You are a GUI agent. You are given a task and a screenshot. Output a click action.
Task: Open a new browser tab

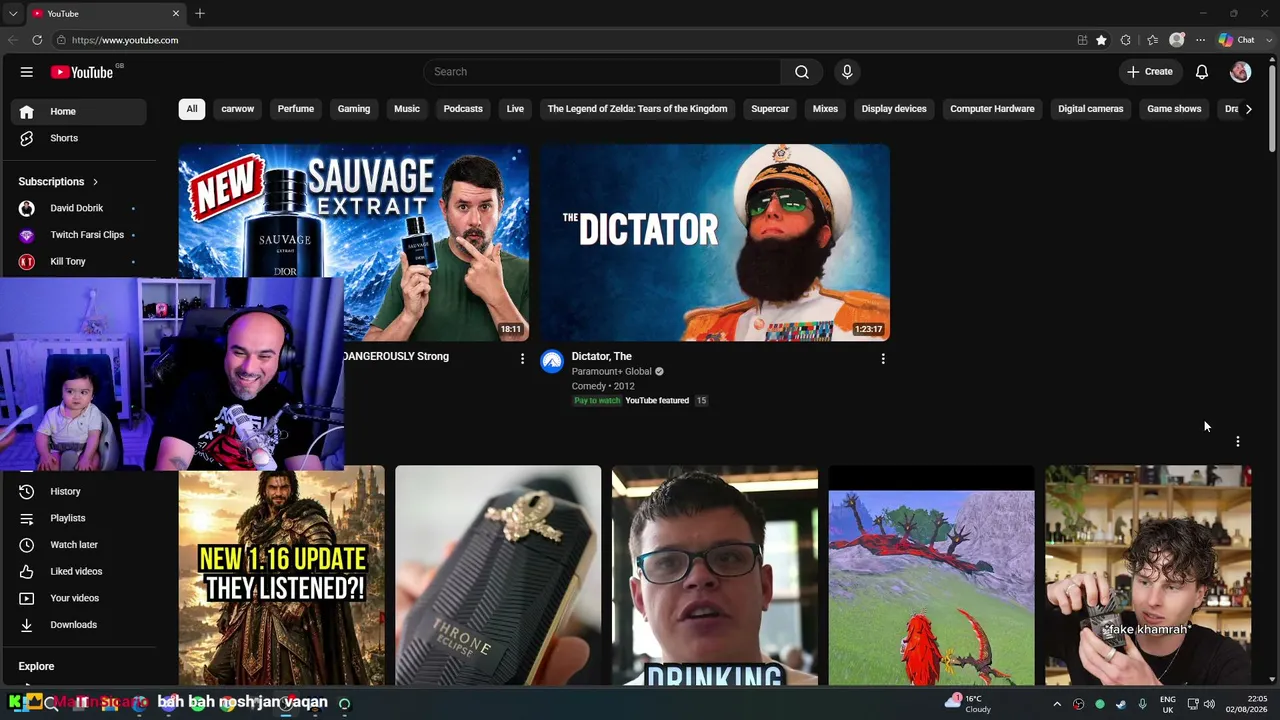click(200, 13)
